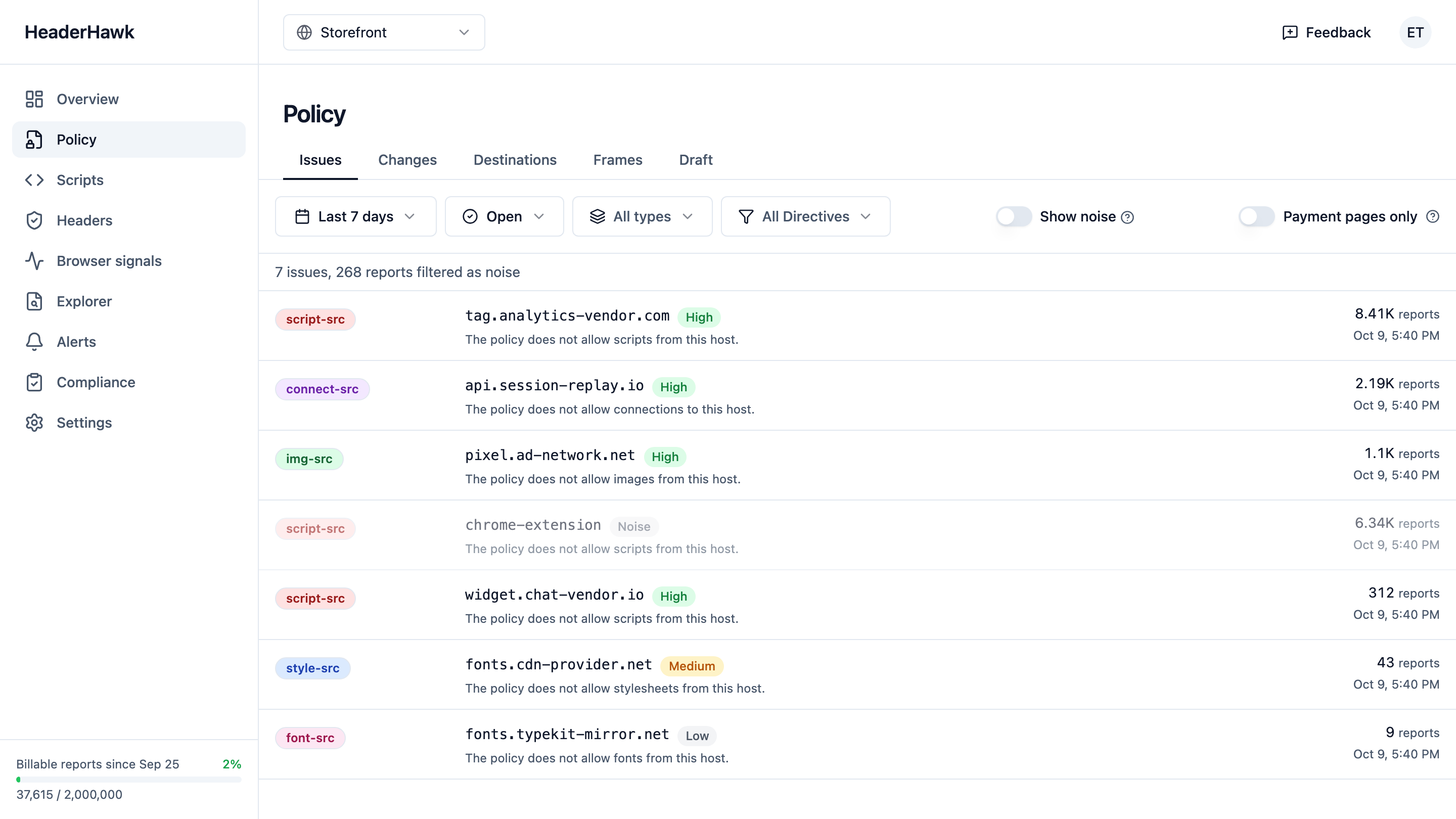Switch to the Changes tab
The image size is (1456, 819).
pos(407,160)
